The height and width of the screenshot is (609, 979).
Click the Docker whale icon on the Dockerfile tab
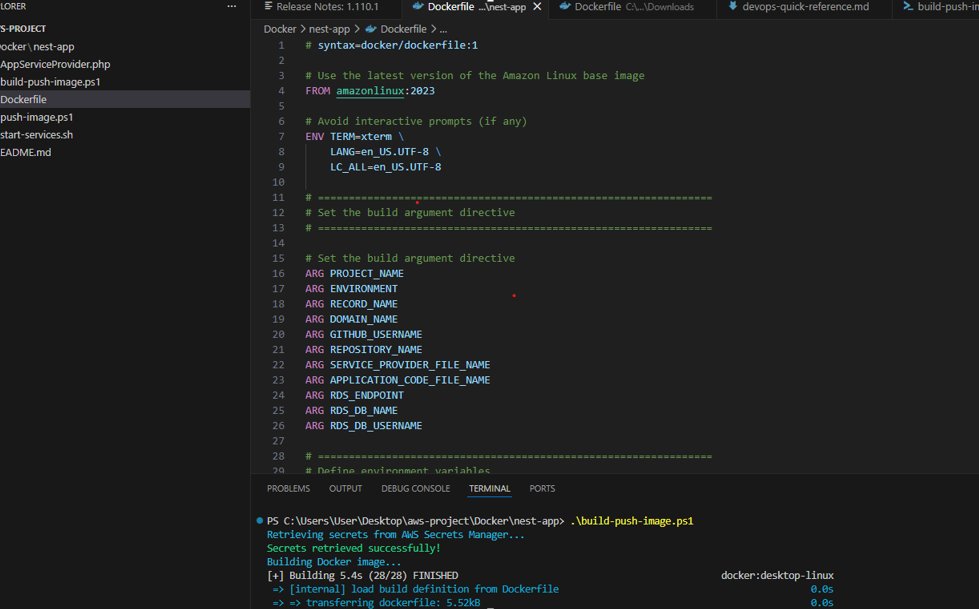point(418,8)
